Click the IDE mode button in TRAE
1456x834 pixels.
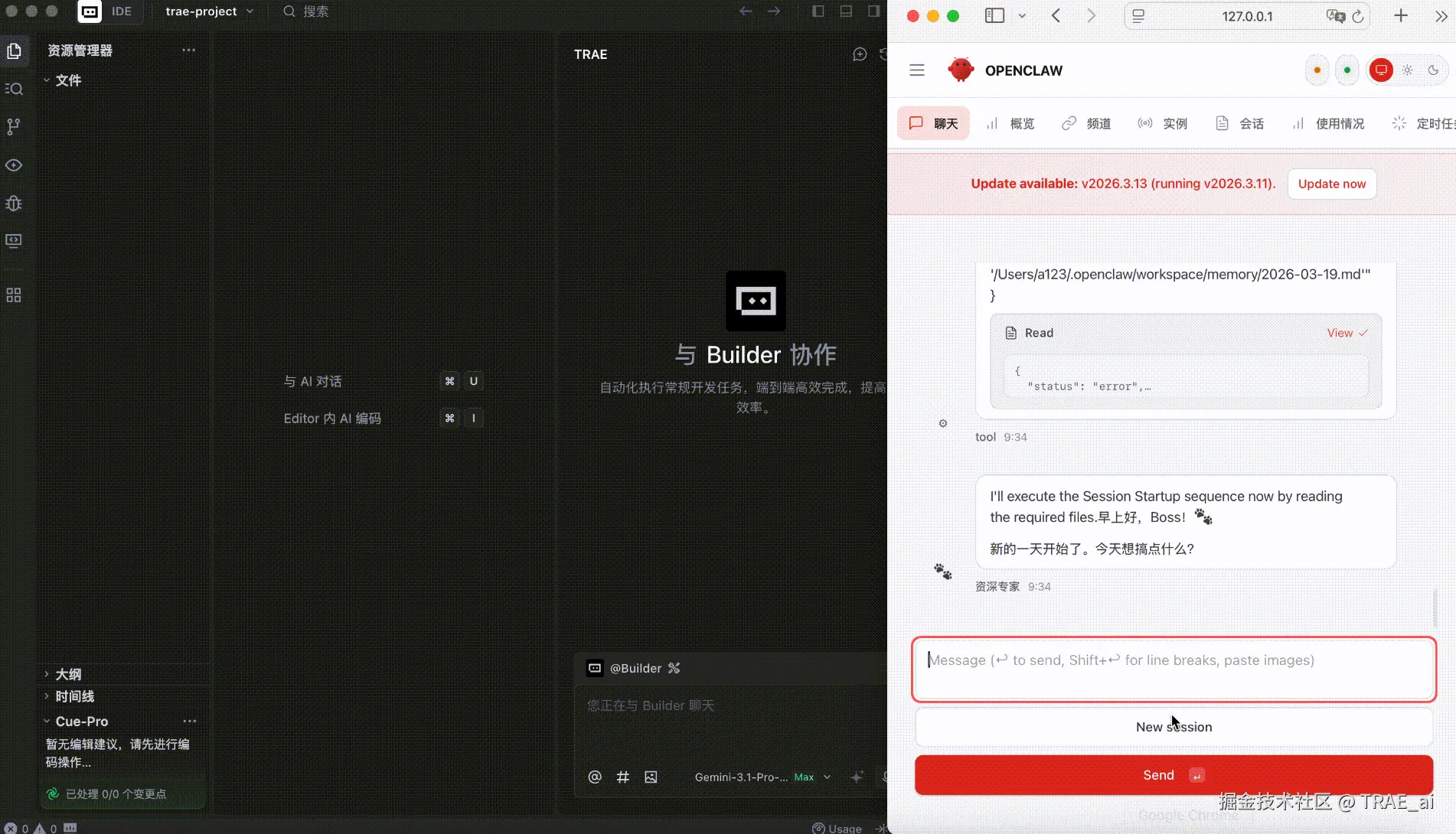point(122,11)
